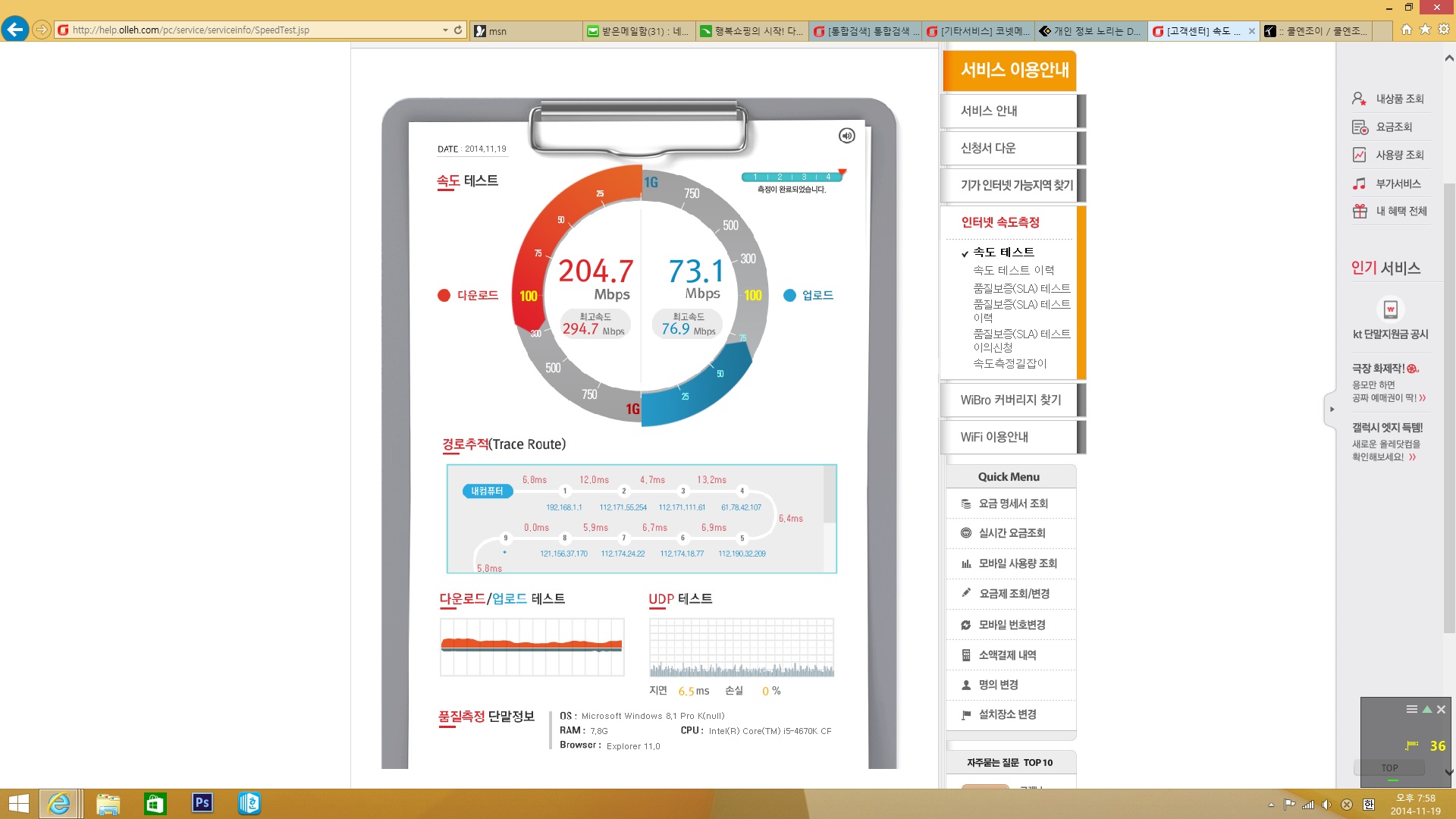Open browser Tools gear icon
The height and width of the screenshot is (819, 1456).
coord(1444,30)
